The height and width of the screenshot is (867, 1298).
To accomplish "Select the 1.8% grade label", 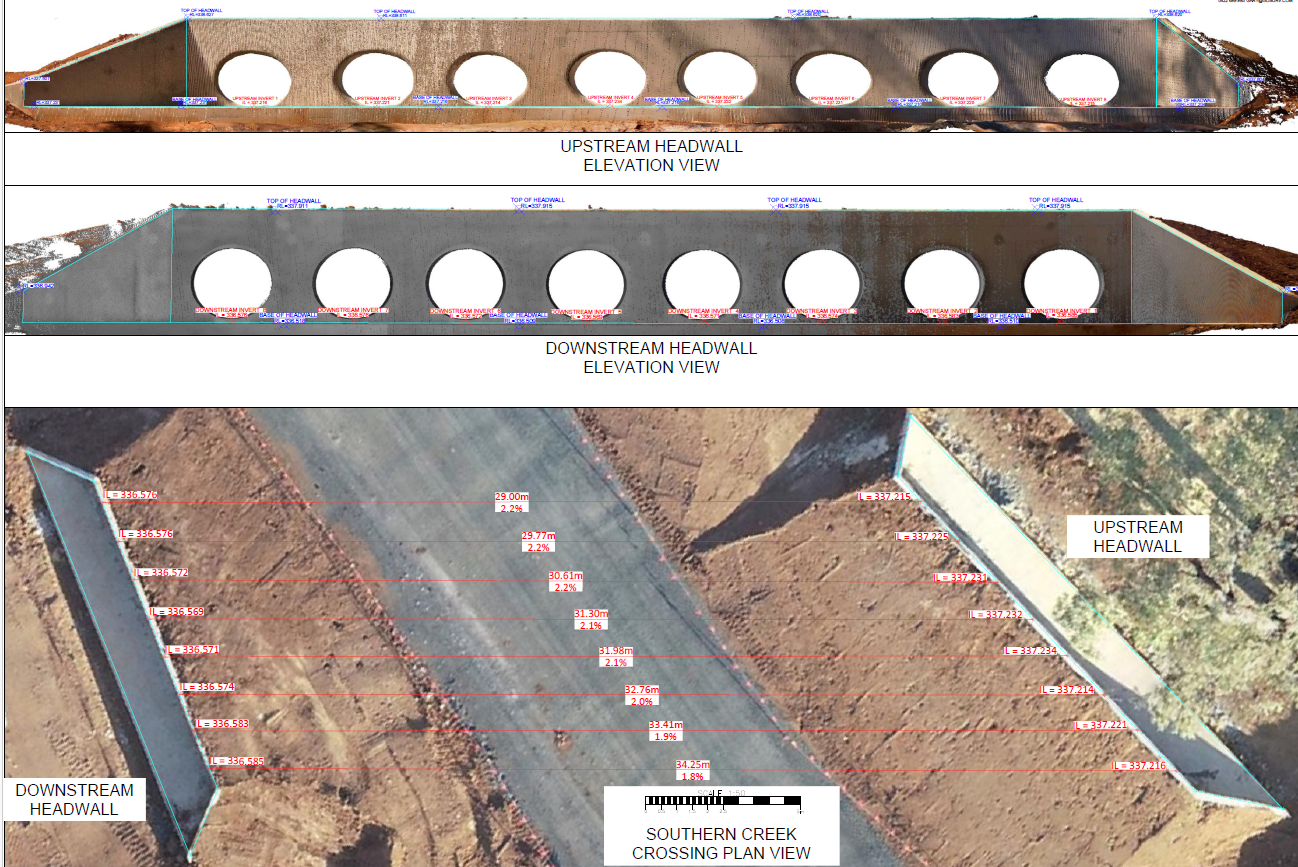I will (x=692, y=776).
